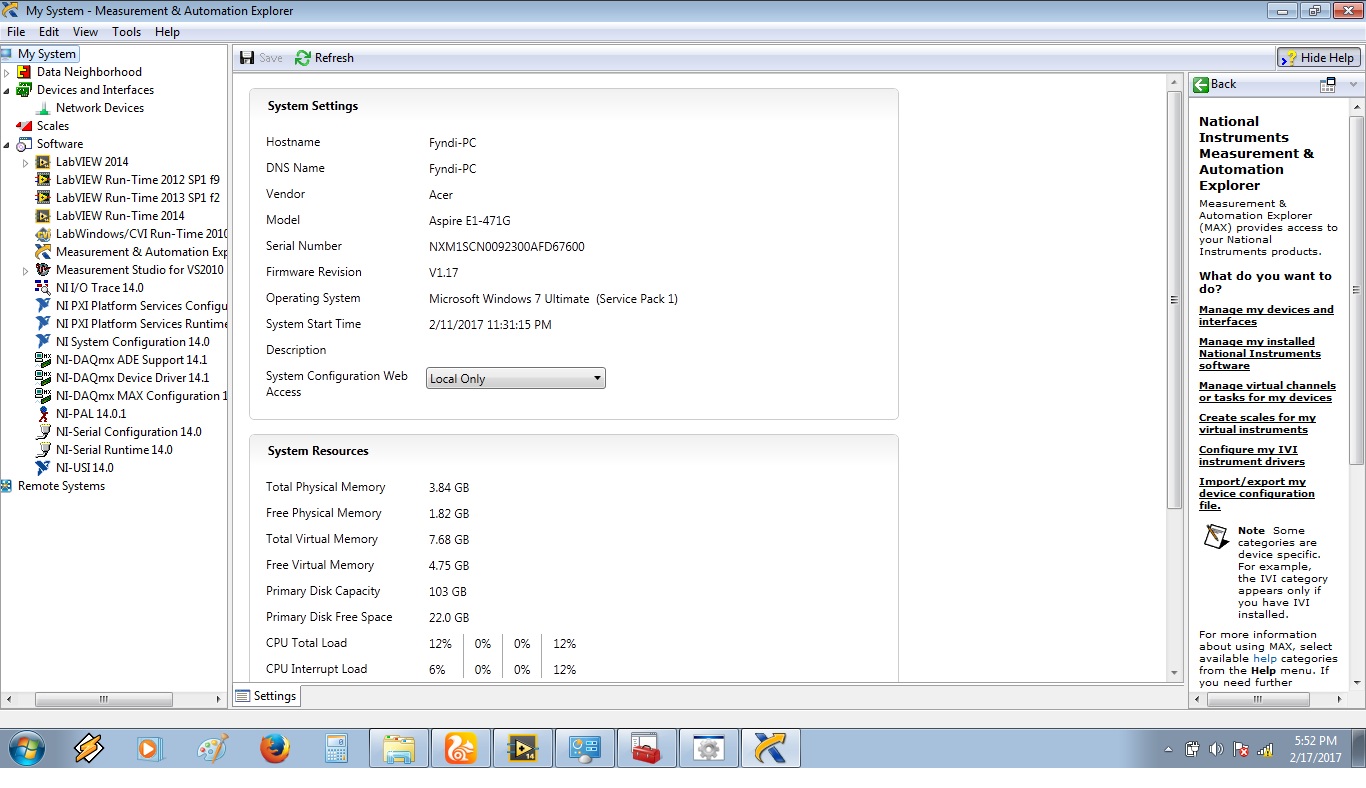
Task: Open 'Create scales for my virtual instruments'
Action: pos(1257,424)
